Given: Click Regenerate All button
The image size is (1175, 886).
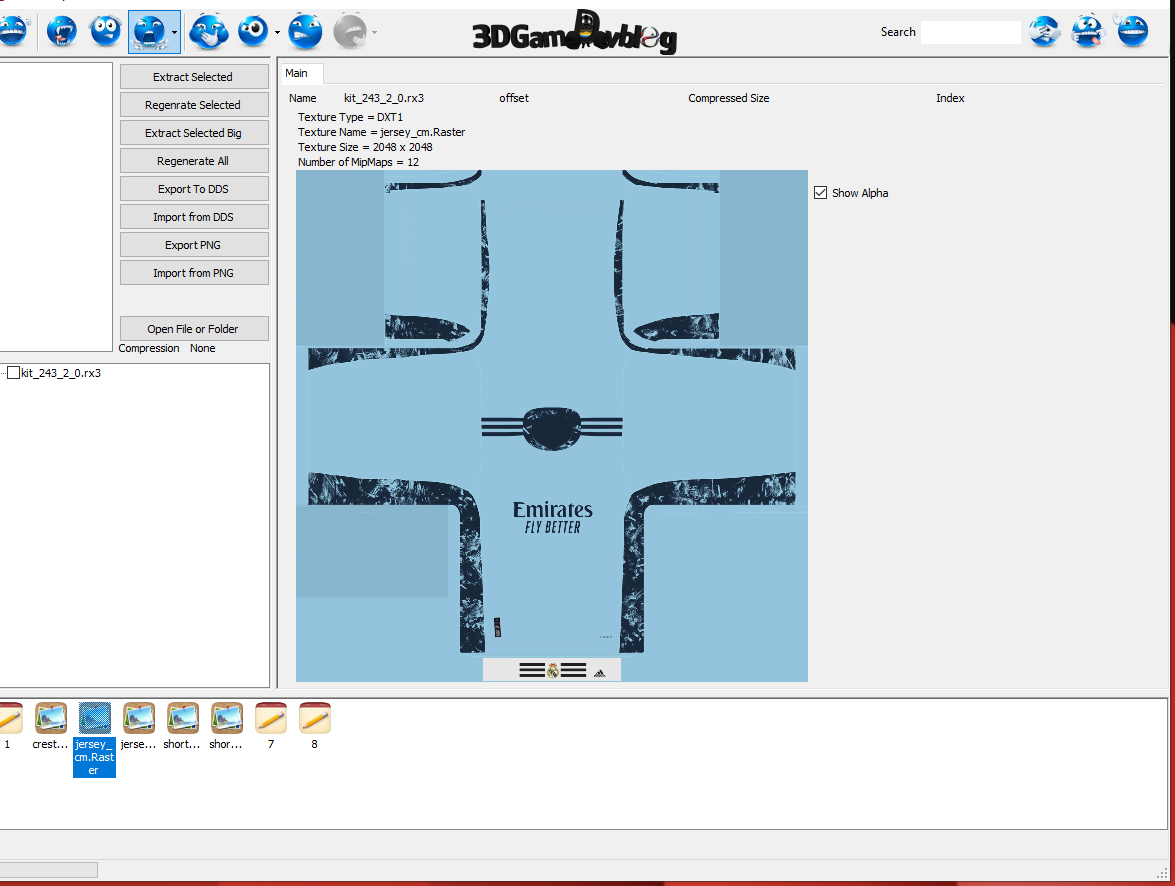Looking at the screenshot, I should pyautogui.click(x=194, y=160).
